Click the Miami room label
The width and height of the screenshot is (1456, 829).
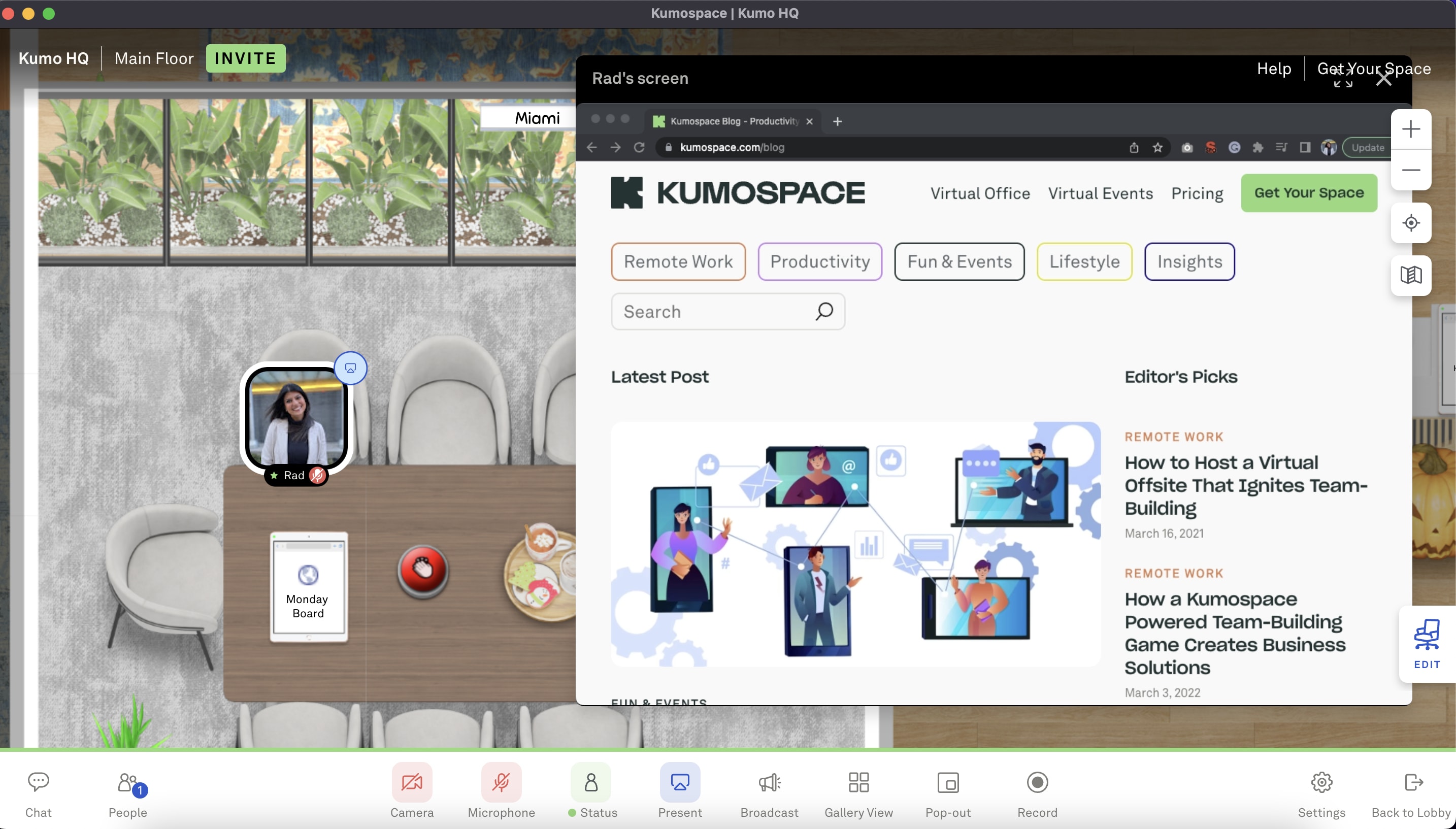tap(537, 118)
